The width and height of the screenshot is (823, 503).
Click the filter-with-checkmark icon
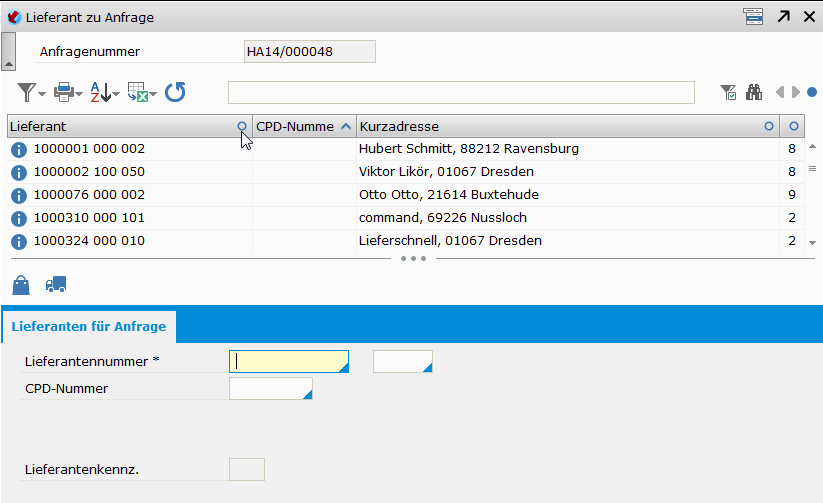point(728,92)
